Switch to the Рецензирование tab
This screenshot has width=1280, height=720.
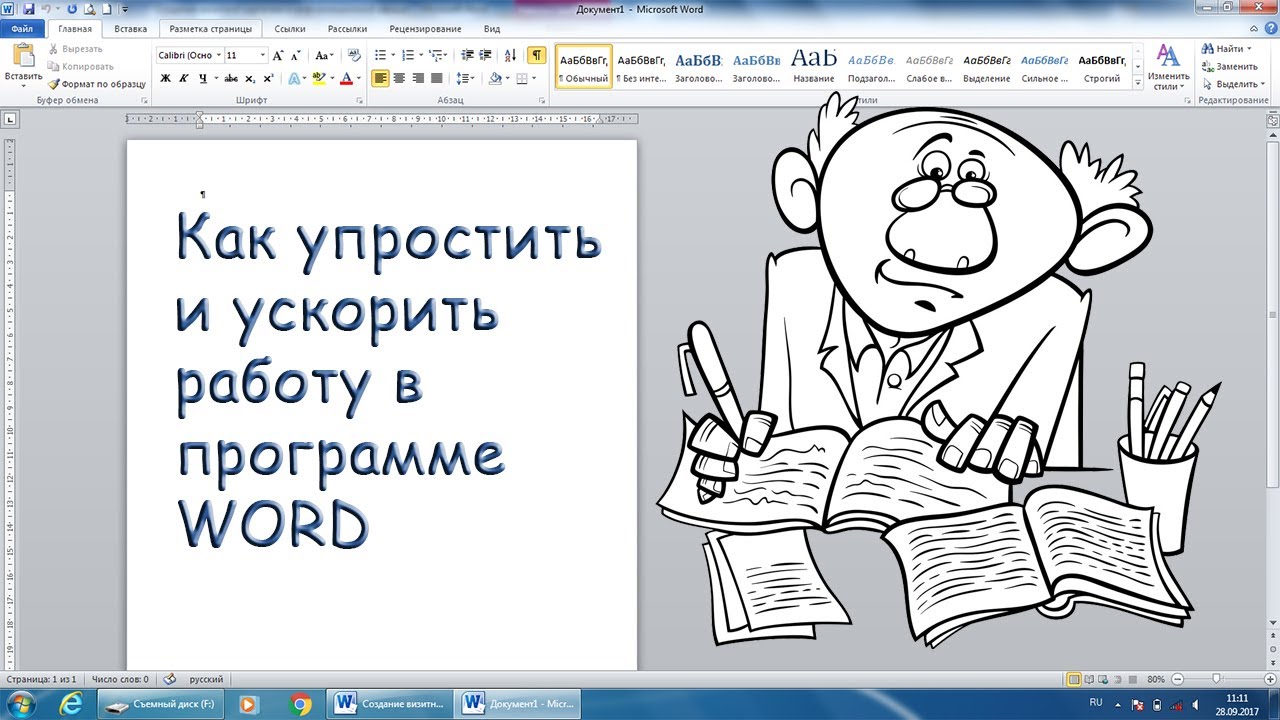pos(427,30)
